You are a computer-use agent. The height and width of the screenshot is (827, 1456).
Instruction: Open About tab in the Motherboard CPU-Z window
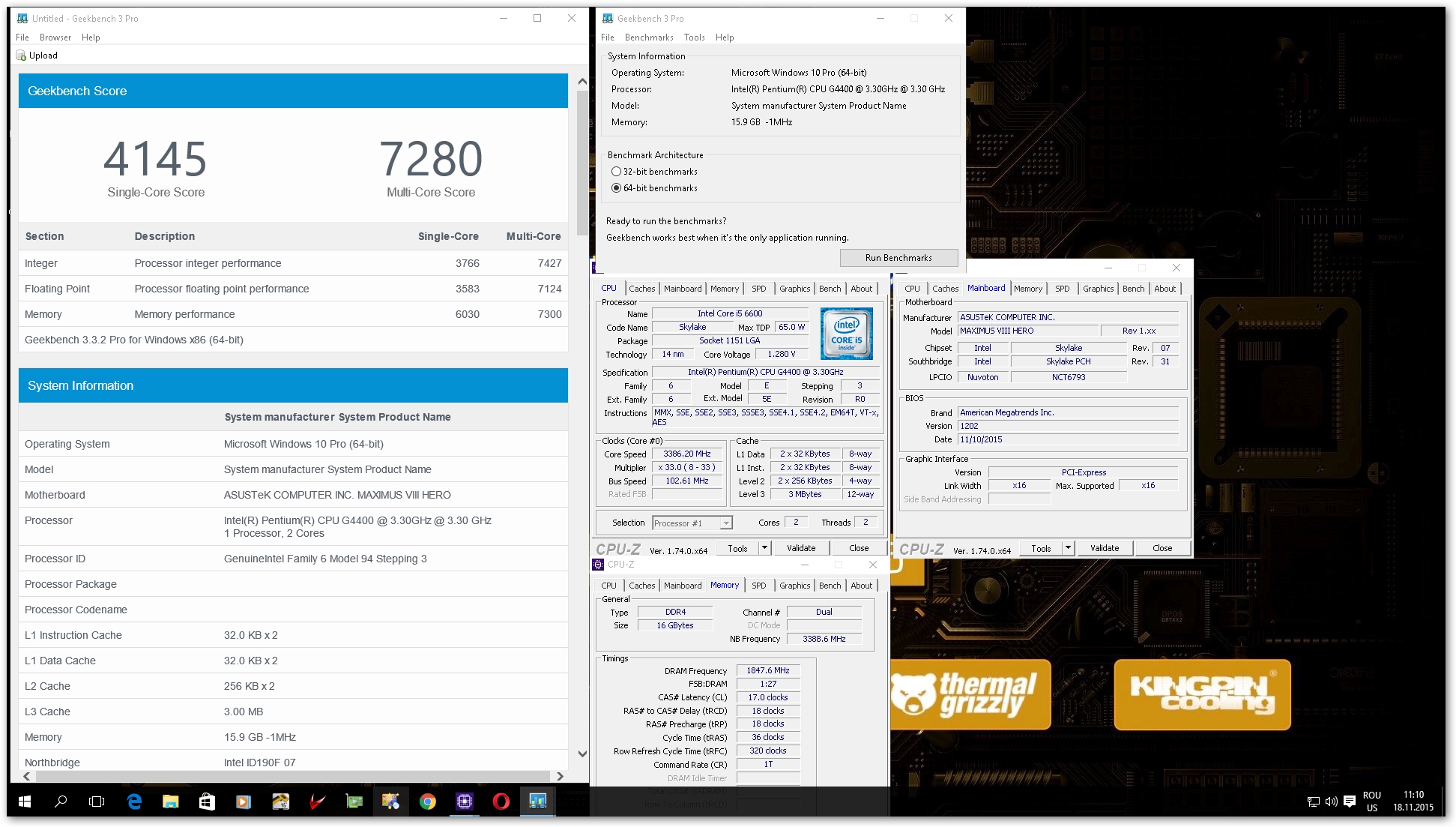(1165, 289)
